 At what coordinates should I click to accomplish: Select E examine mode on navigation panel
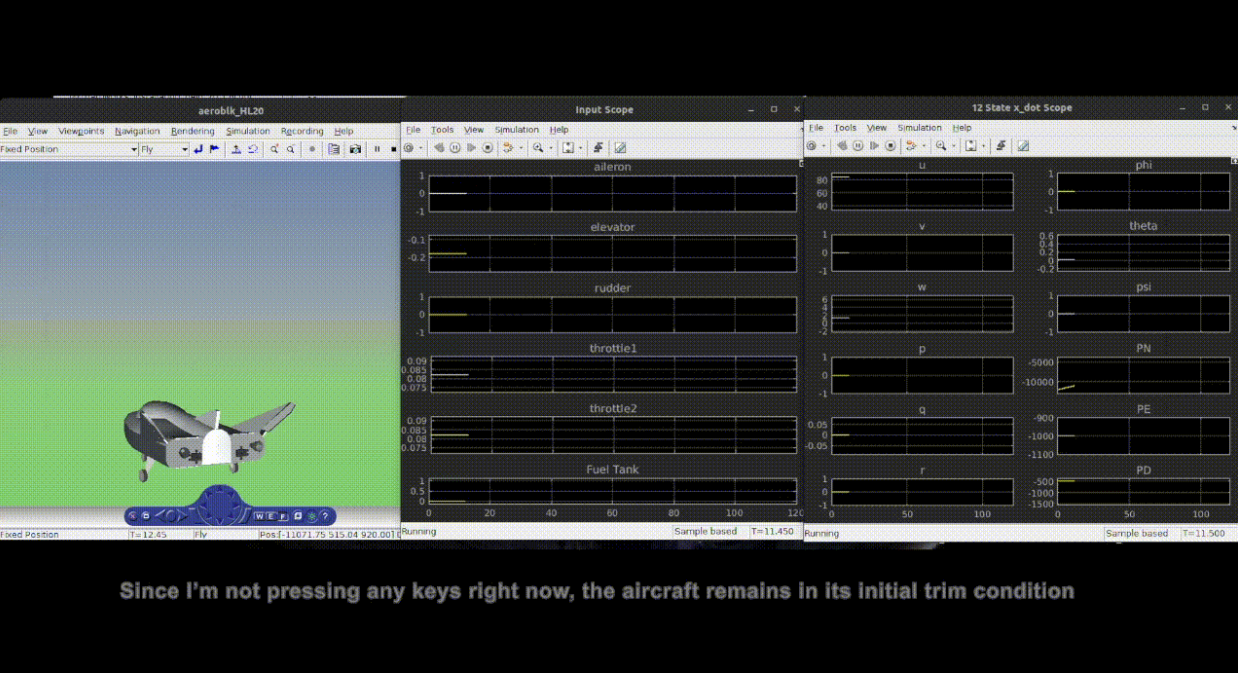click(x=271, y=516)
